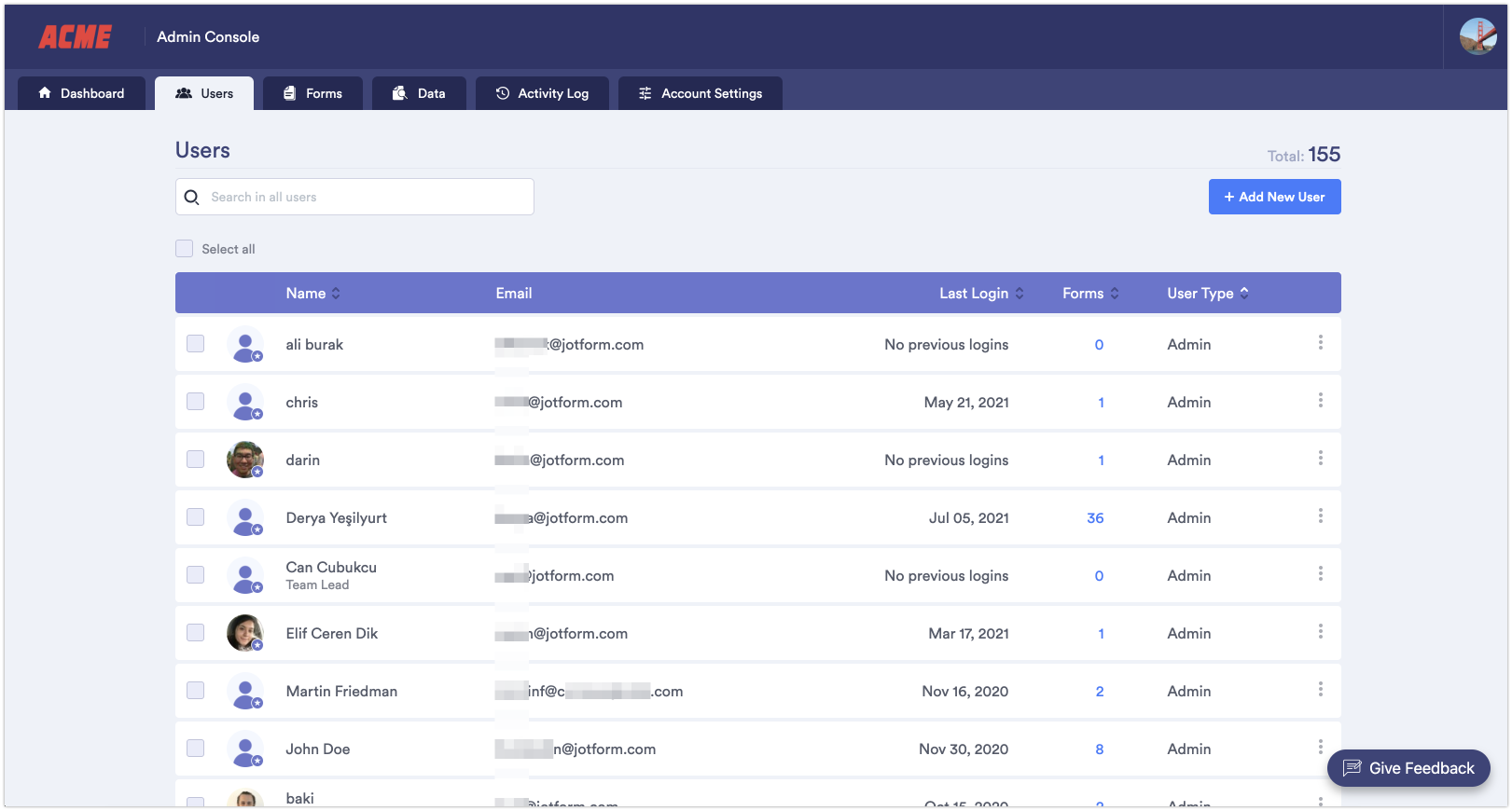
Task: Tick the checkbox for Can Cubukcu
Action: click(195, 575)
